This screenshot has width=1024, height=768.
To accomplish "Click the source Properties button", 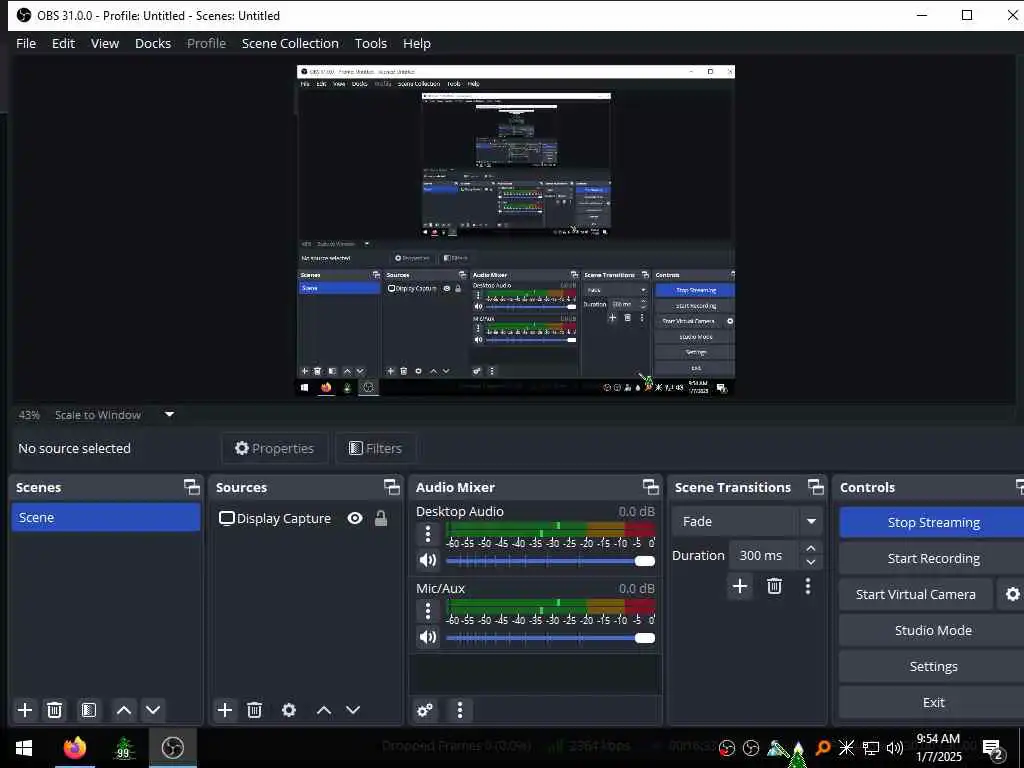I will coord(274,448).
